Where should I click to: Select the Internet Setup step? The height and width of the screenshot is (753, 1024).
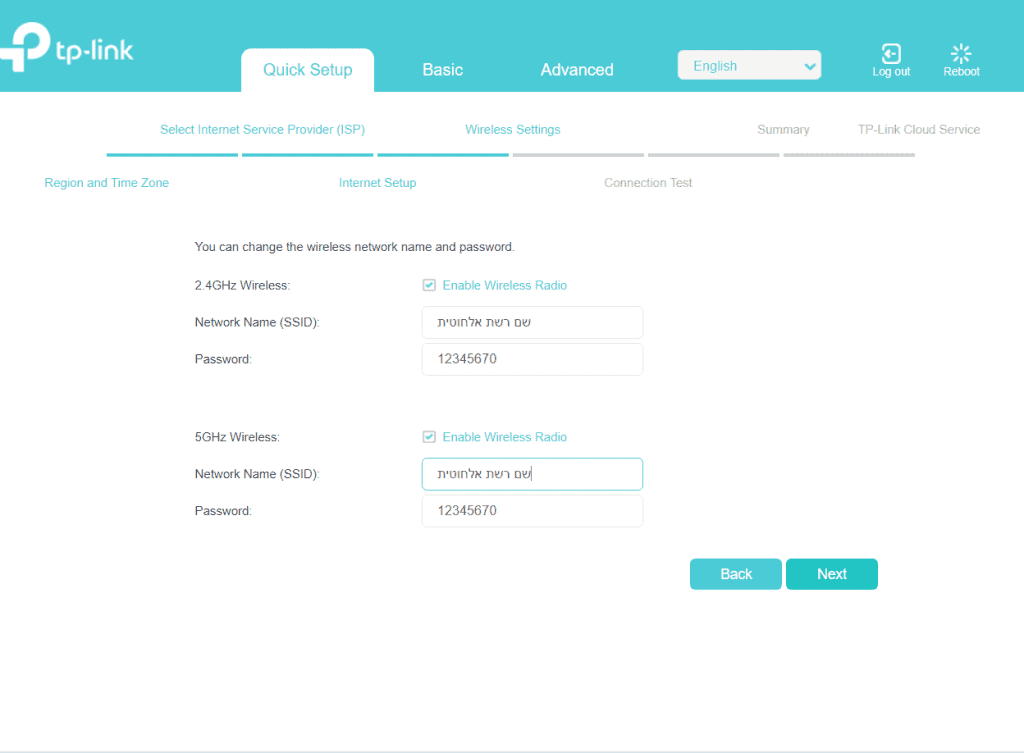(377, 183)
